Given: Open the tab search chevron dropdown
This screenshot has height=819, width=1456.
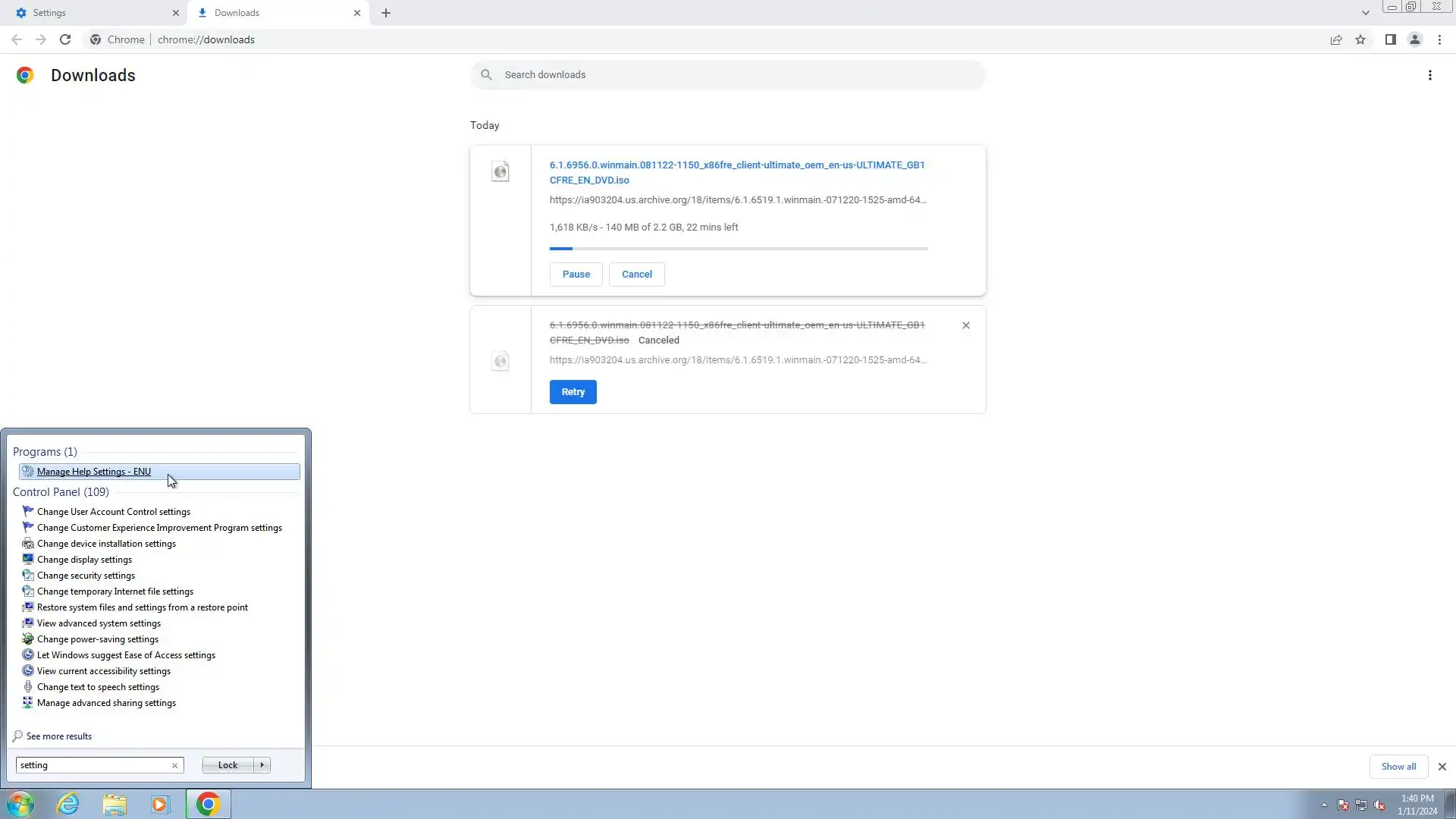Looking at the screenshot, I should pyautogui.click(x=1365, y=13).
